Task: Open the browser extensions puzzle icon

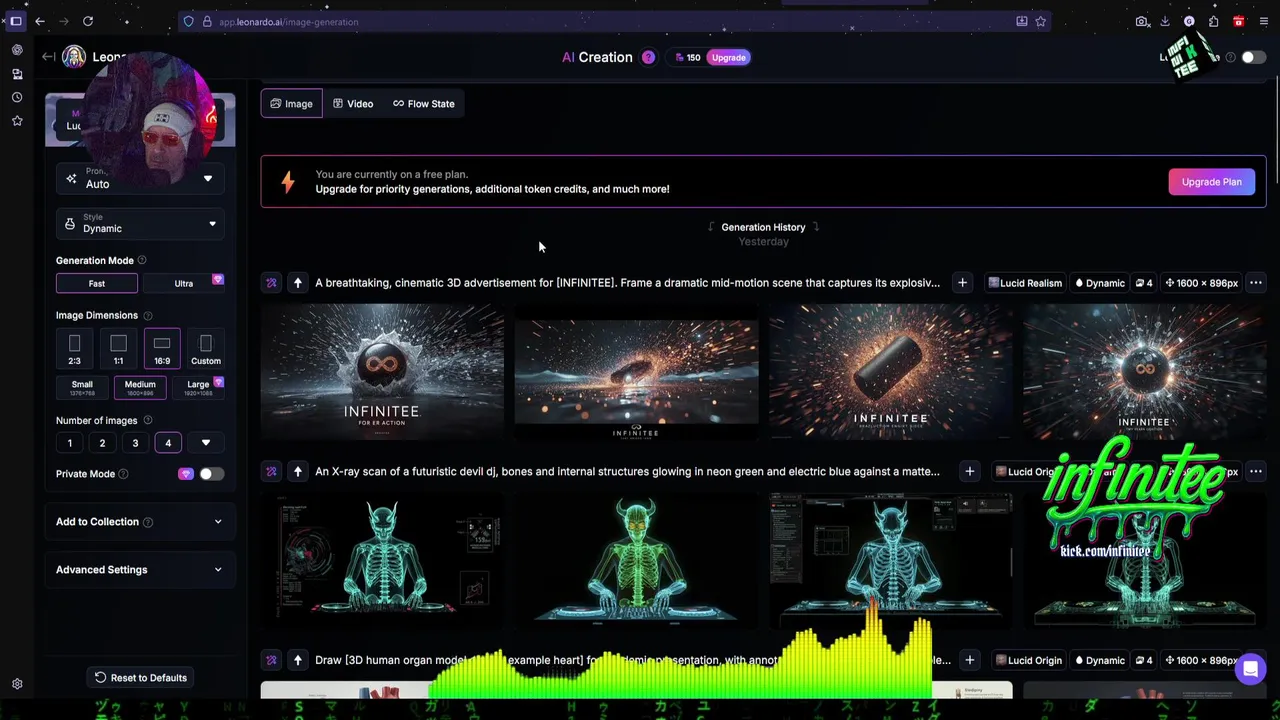Action: point(1213,21)
